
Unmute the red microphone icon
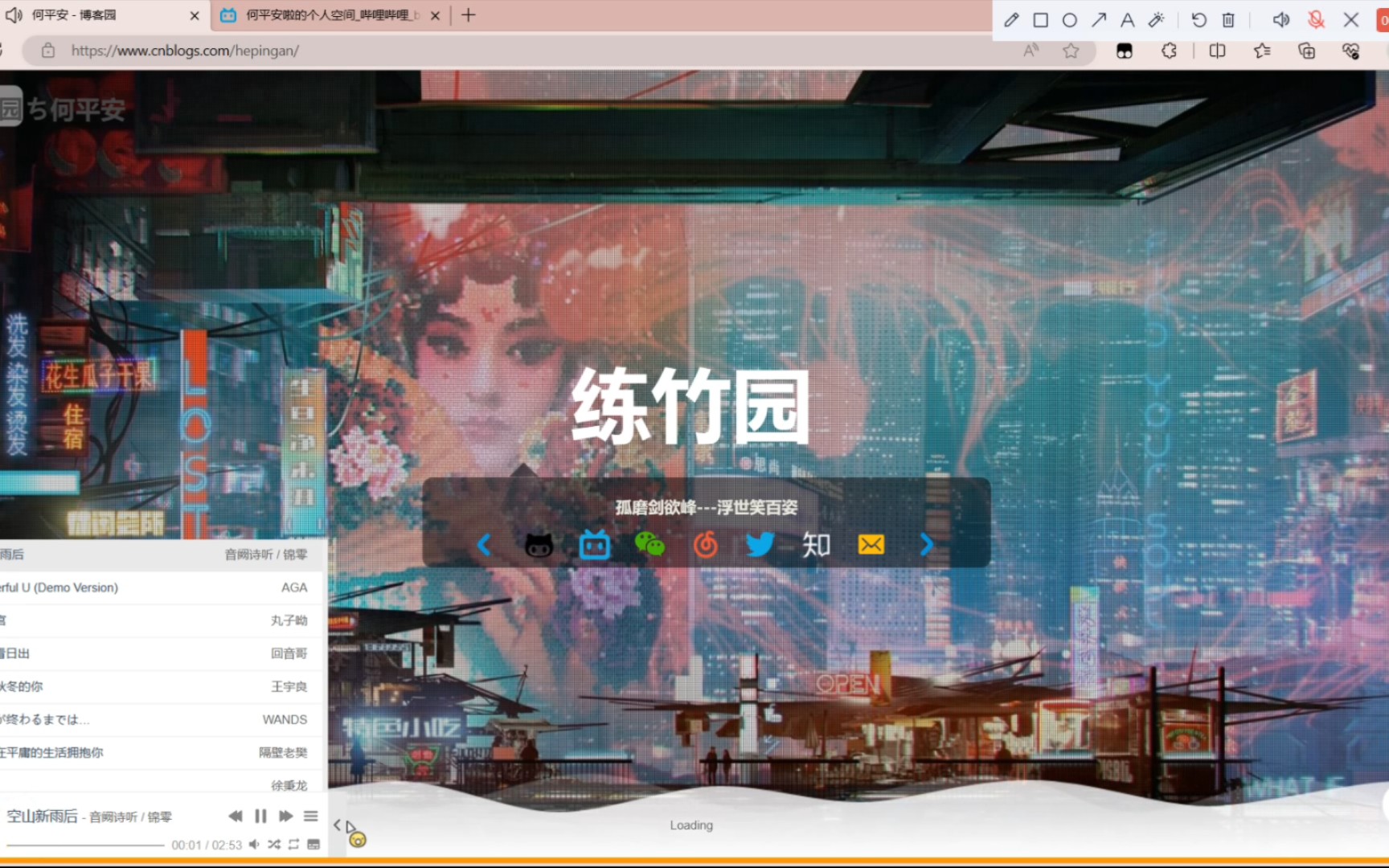tap(1316, 20)
